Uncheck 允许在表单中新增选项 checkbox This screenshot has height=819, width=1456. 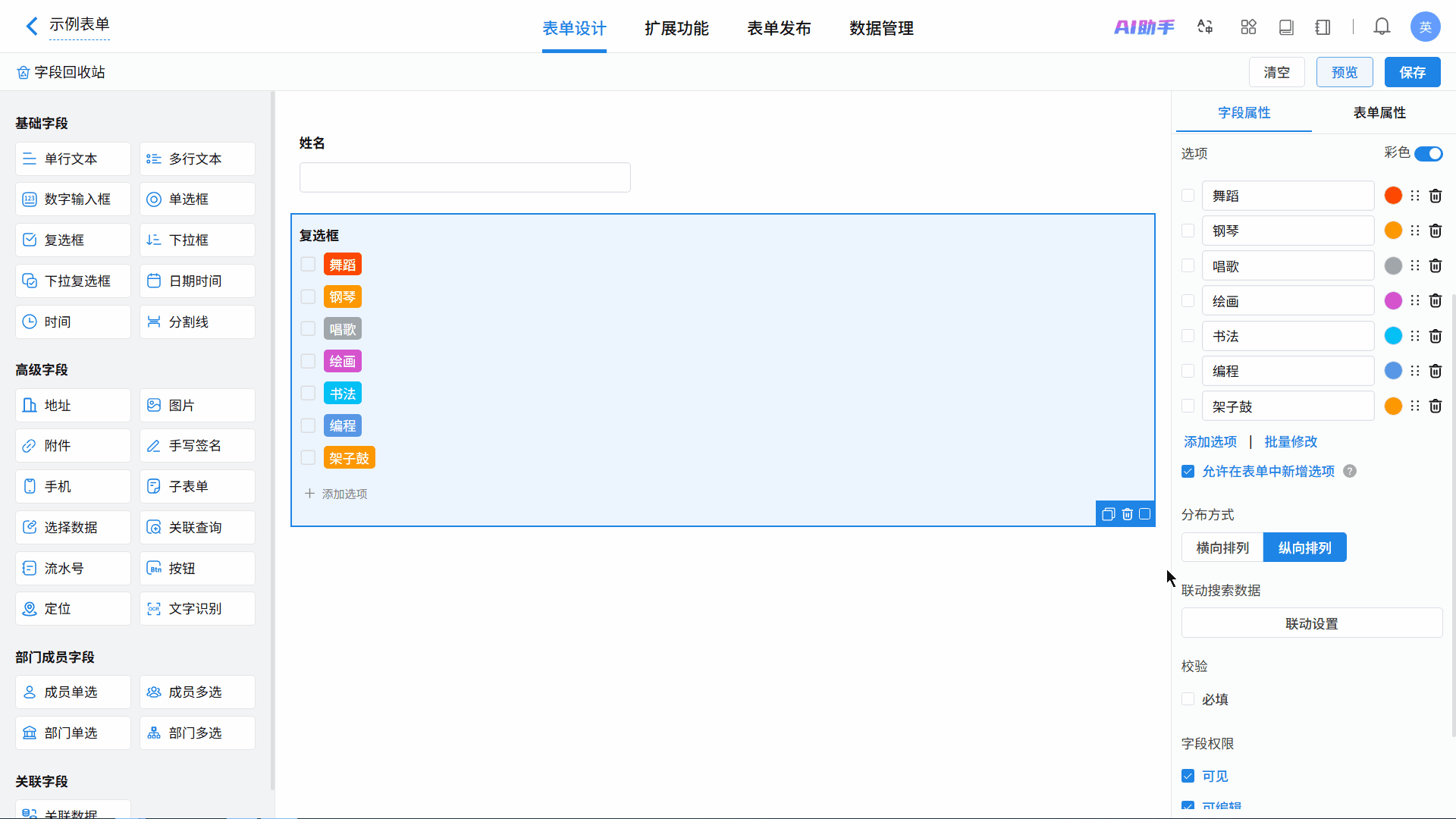tap(1188, 472)
